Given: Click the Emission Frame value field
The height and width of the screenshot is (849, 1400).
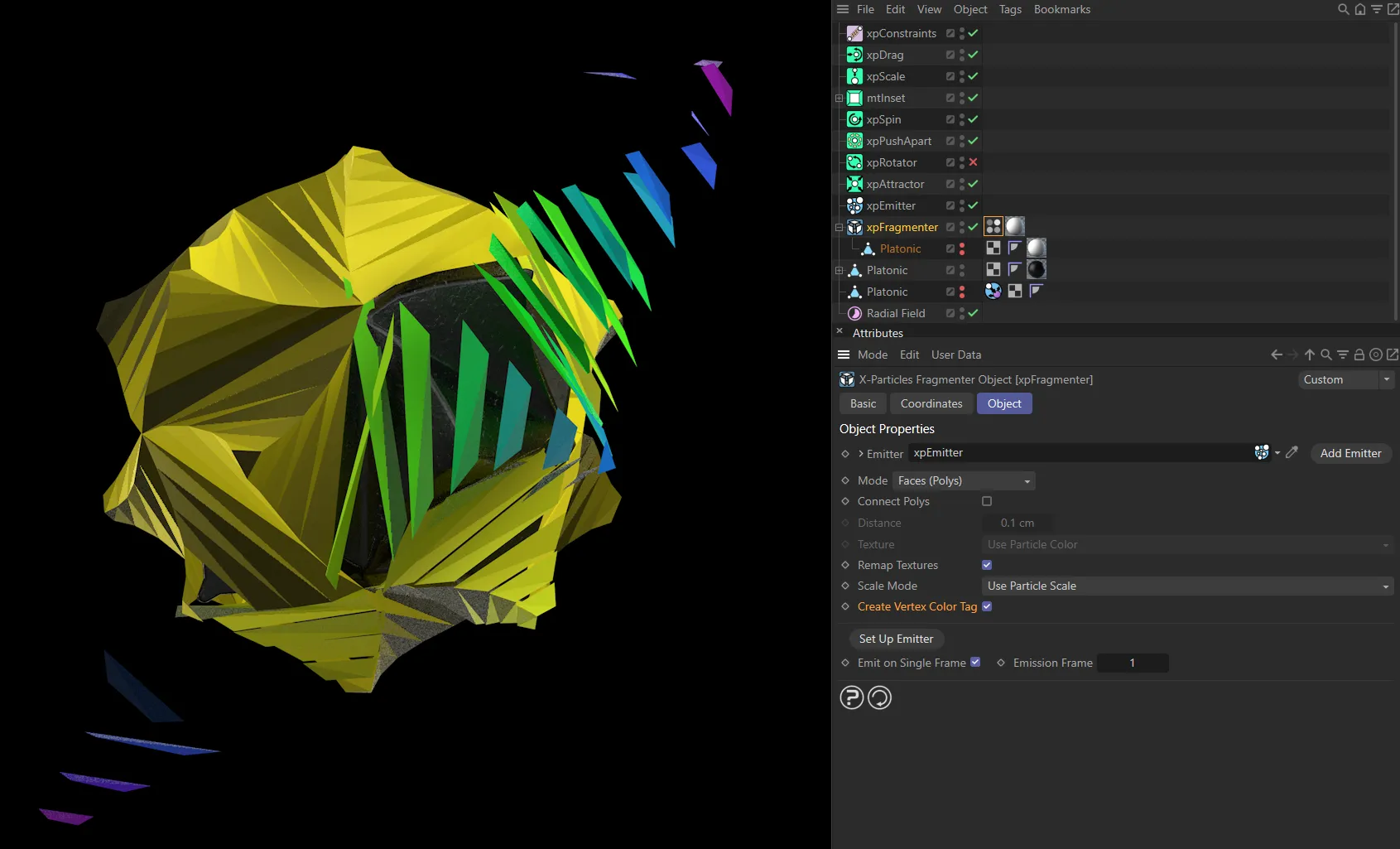Looking at the screenshot, I should tap(1133, 663).
